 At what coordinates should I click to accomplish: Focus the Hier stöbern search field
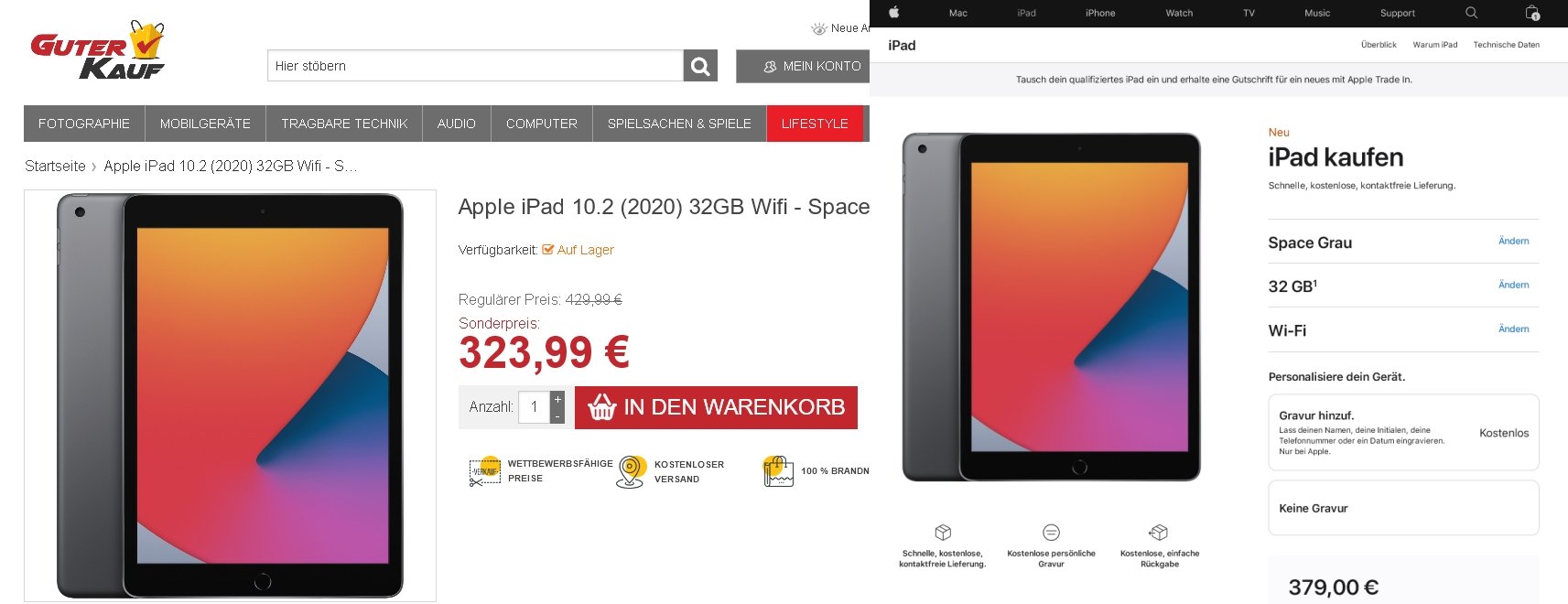[475, 66]
